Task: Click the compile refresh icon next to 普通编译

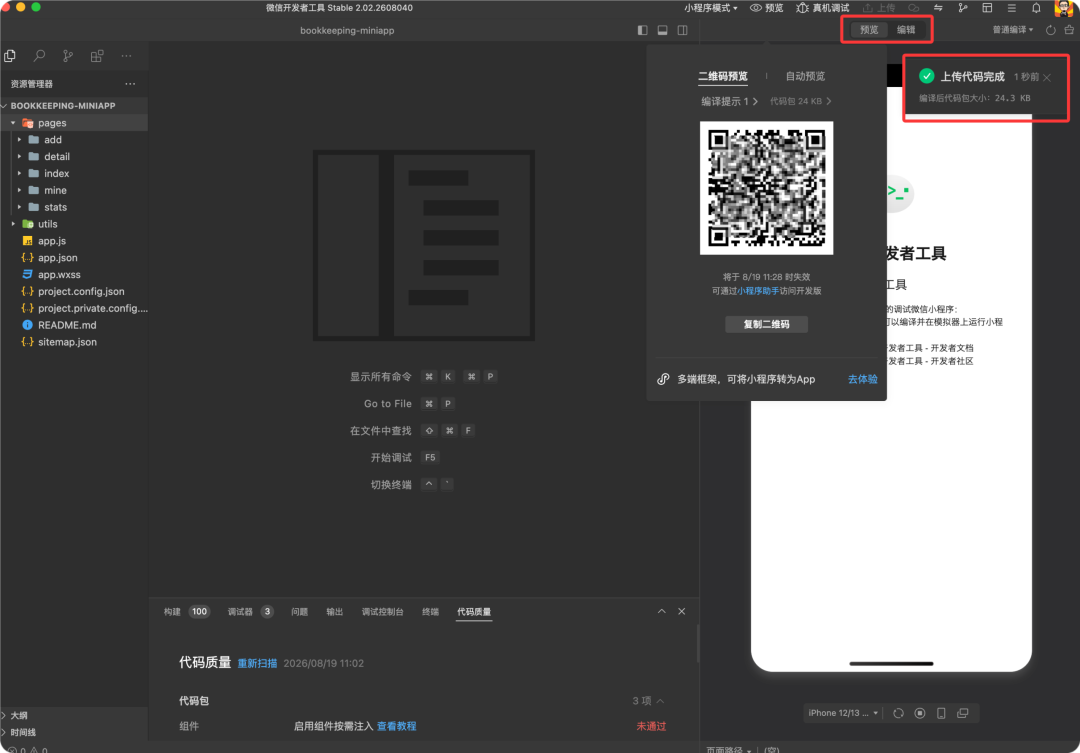Action: pos(1050,30)
